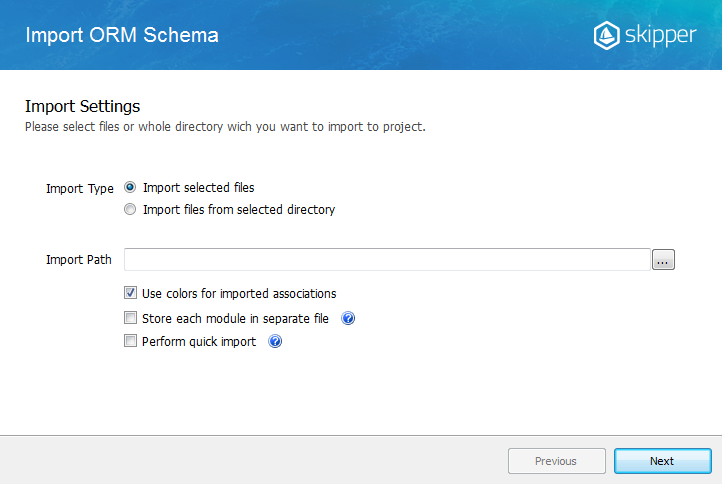Click the 'Store each module in separate file' text
Image resolution: width=722 pixels, height=484 pixels.
click(235, 319)
